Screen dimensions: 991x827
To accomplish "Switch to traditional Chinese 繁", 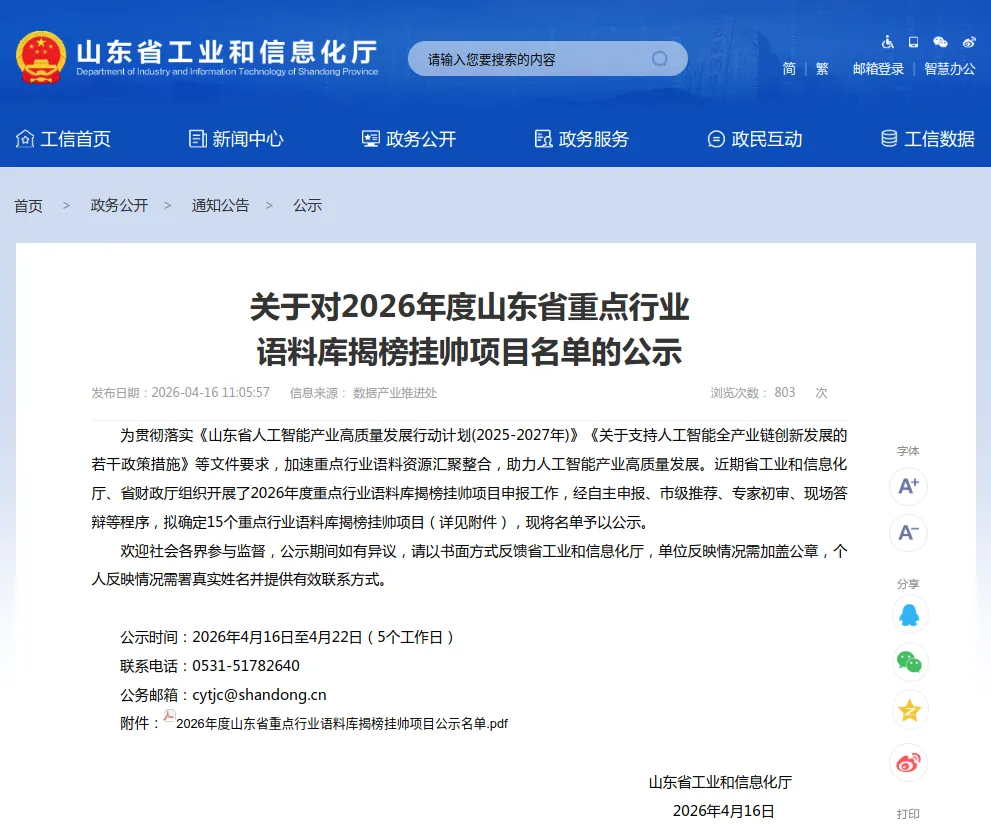I will (x=822, y=69).
